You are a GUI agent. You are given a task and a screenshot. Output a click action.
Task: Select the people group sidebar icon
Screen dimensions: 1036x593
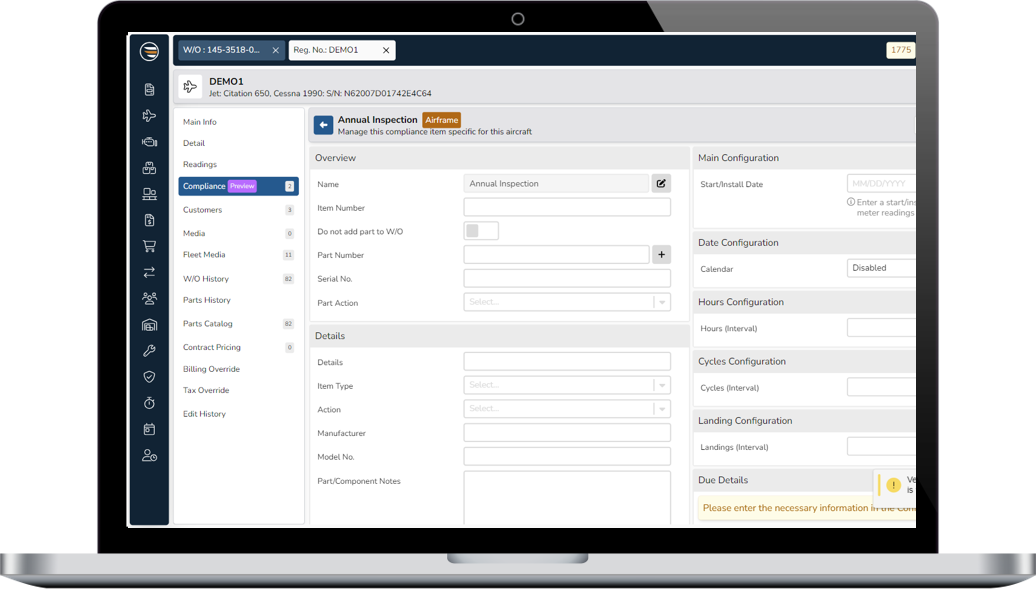[149, 297]
